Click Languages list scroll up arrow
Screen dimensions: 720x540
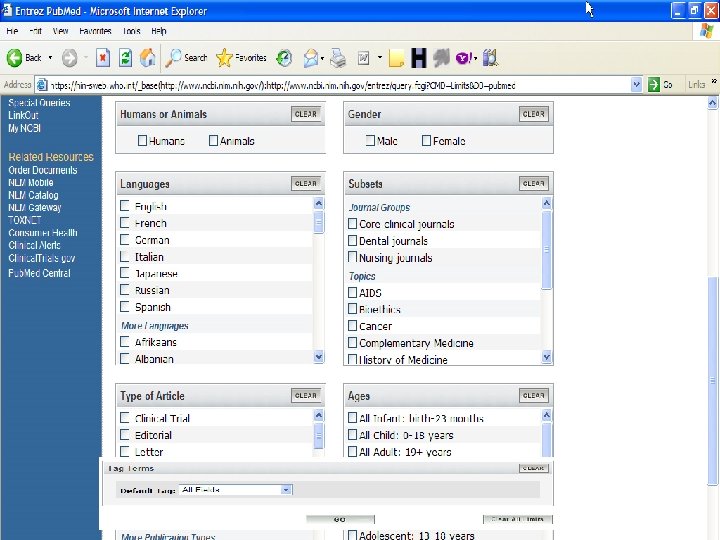[319, 203]
